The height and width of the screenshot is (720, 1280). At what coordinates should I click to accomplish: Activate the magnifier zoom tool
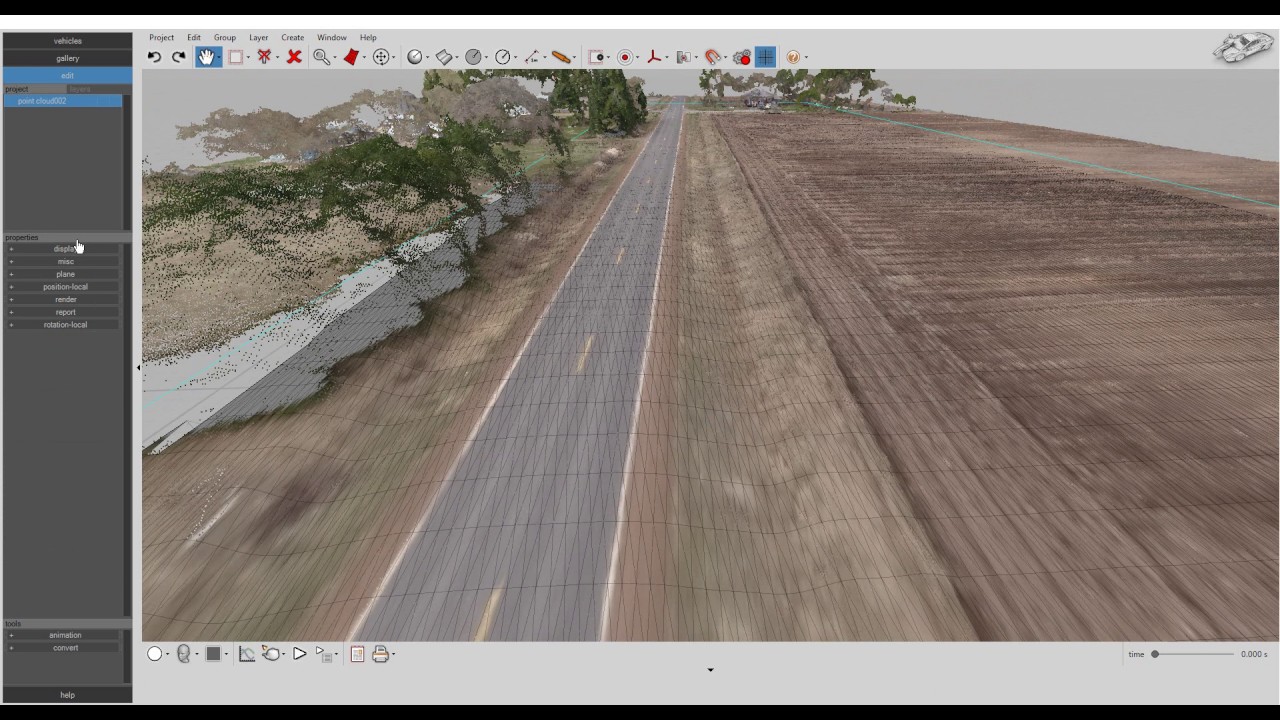pyautogui.click(x=321, y=57)
